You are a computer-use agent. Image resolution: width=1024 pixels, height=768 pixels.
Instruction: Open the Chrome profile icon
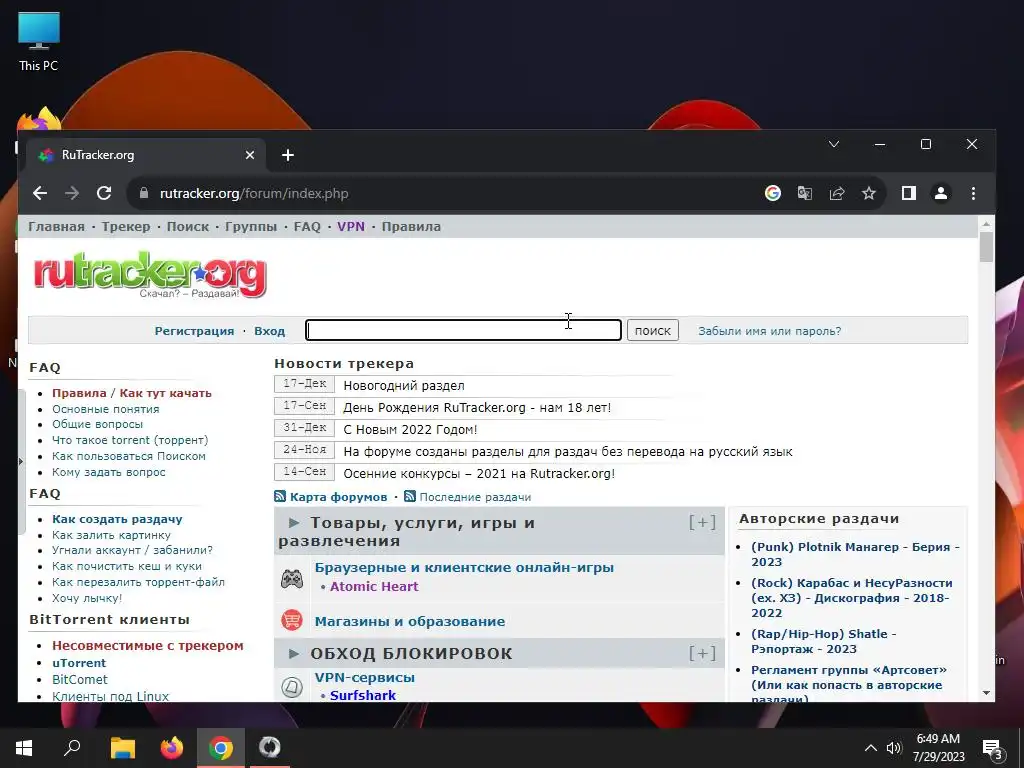tap(941, 193)
